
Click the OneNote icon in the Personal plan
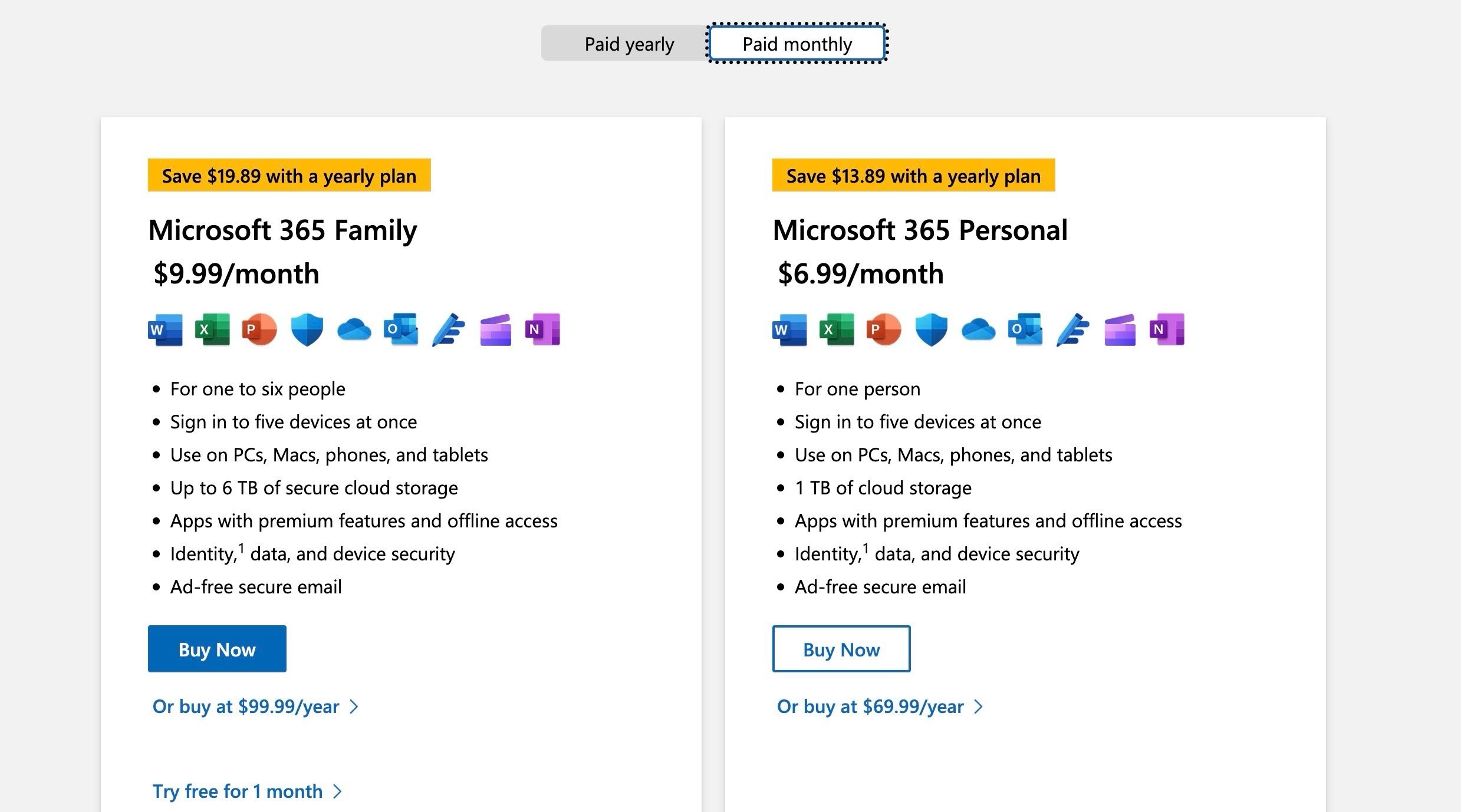[1166, 329]
